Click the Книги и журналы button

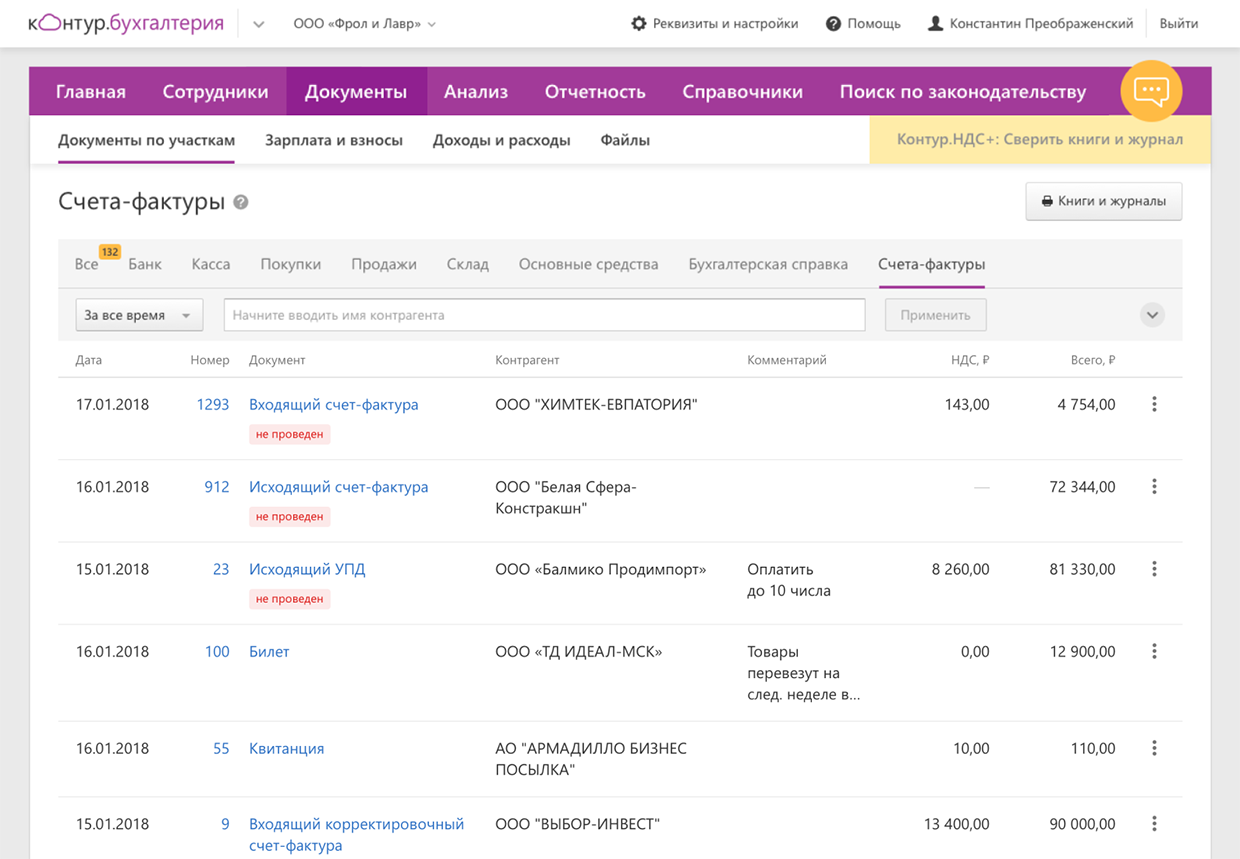tap(1103, 201)
